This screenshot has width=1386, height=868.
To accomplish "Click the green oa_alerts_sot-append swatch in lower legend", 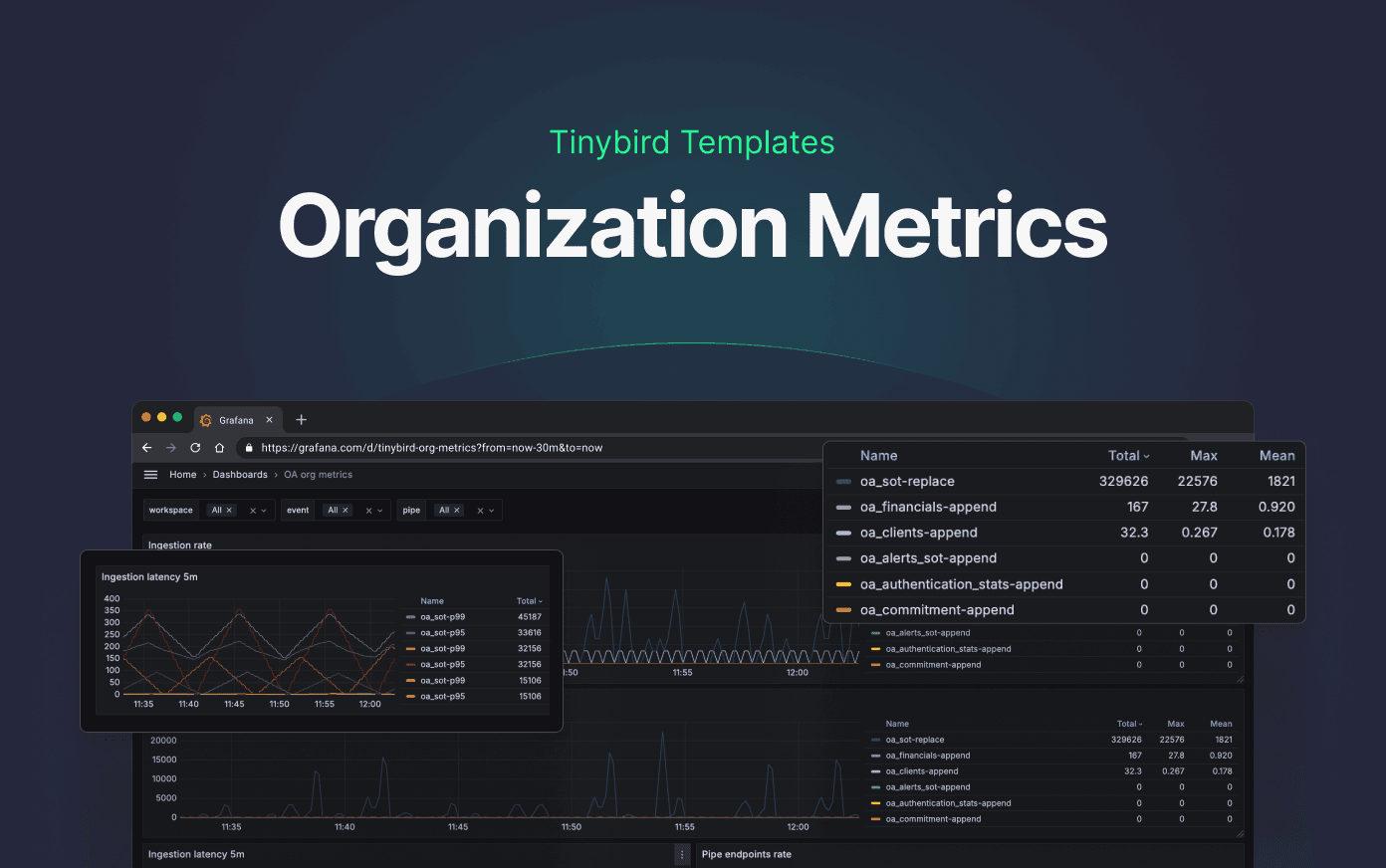I will point(875,787).
